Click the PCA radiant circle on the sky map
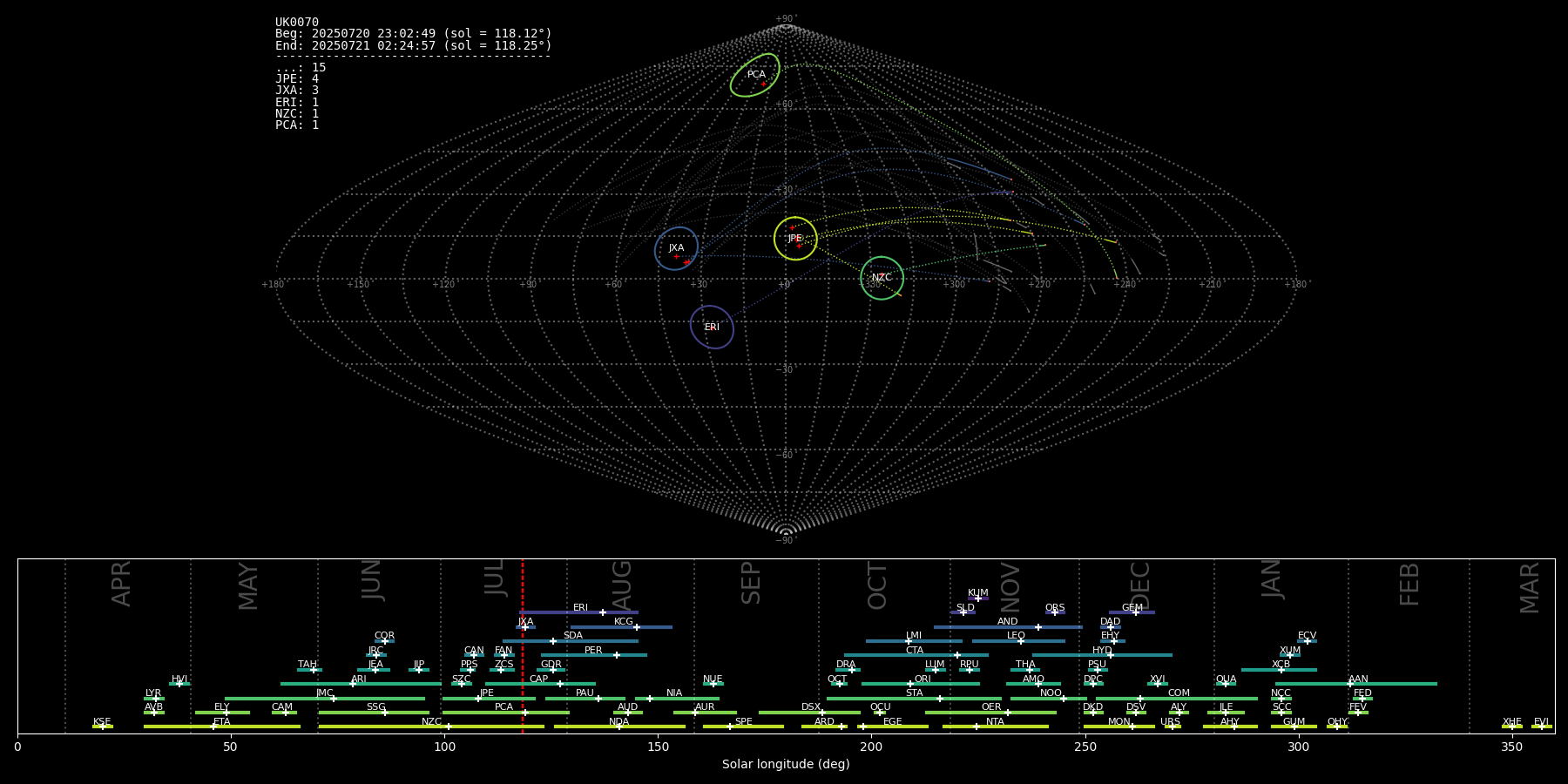This screenshot has height=784, width=1568. coord(754,75)
